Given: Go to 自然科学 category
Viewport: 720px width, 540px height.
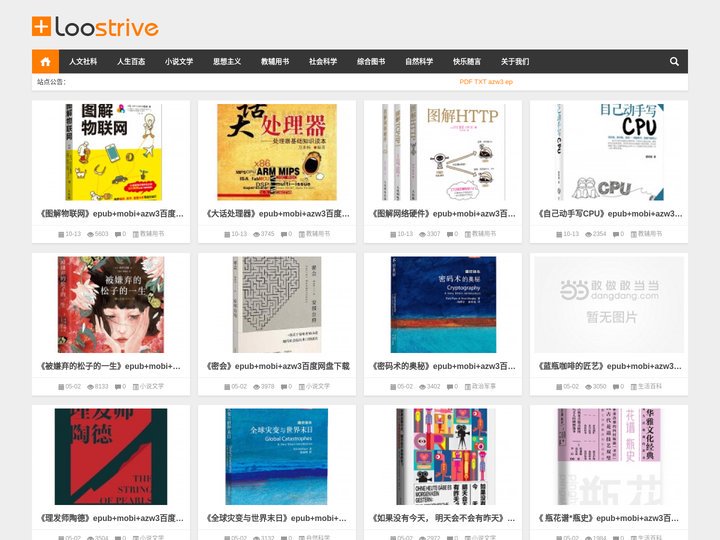Looking at the screenshot, I should coord(419,62).
